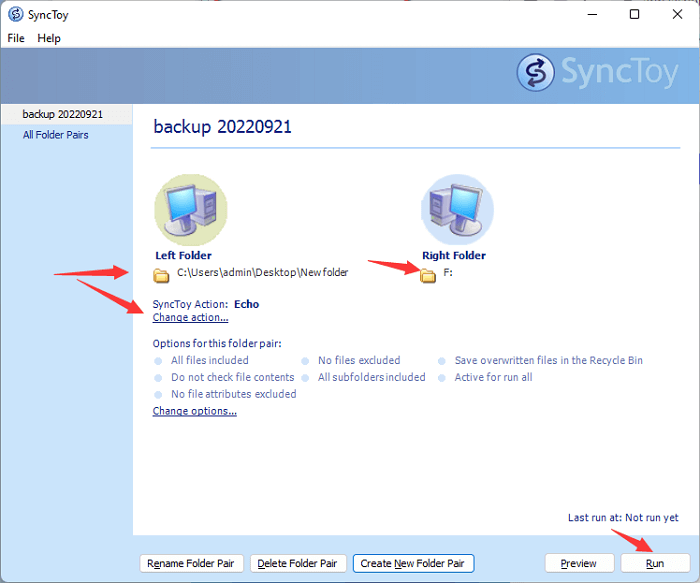Click the left folder path folder icon

(161, 275)
